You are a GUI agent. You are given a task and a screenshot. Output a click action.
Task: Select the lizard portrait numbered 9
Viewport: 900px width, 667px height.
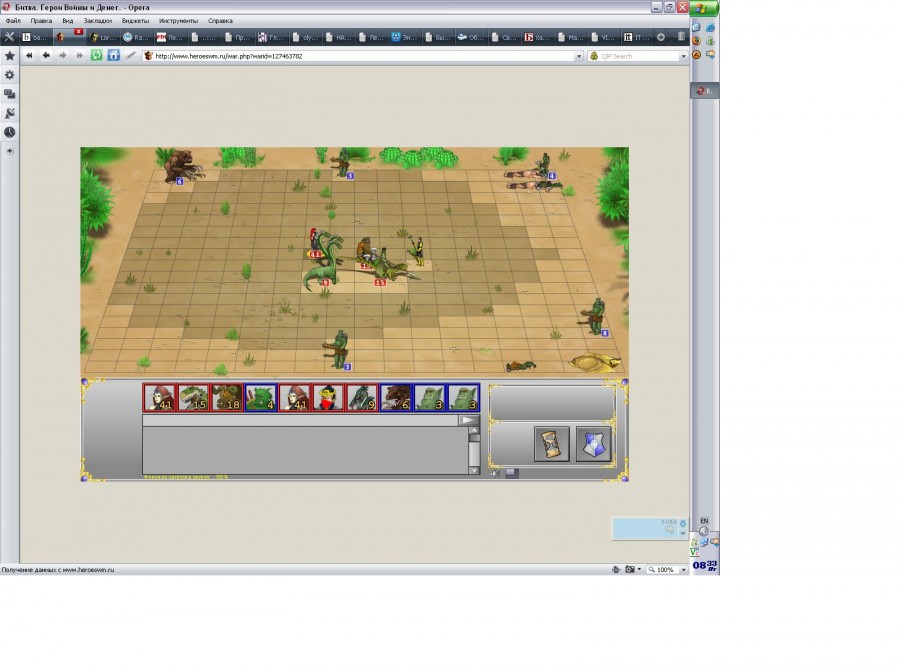click(362, 397)
